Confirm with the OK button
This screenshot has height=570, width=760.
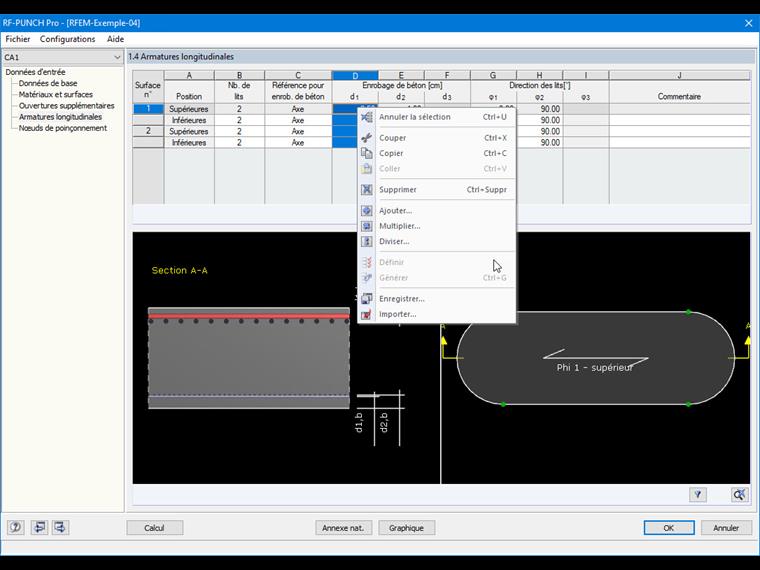(669, 528)
